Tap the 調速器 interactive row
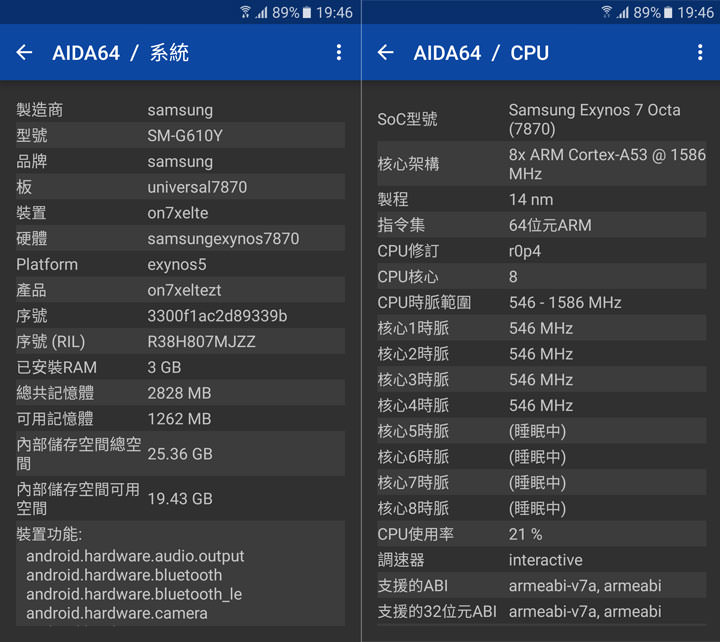Screen dimensions: 720x642 pos(541,560)
